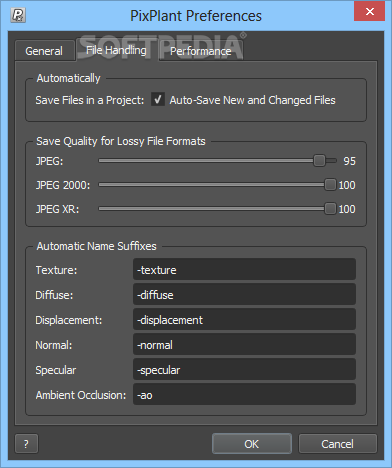Click the JPEG 2000 quality slider handle
The height and width of the screenshot is (468, 392).
click(330, 185)
